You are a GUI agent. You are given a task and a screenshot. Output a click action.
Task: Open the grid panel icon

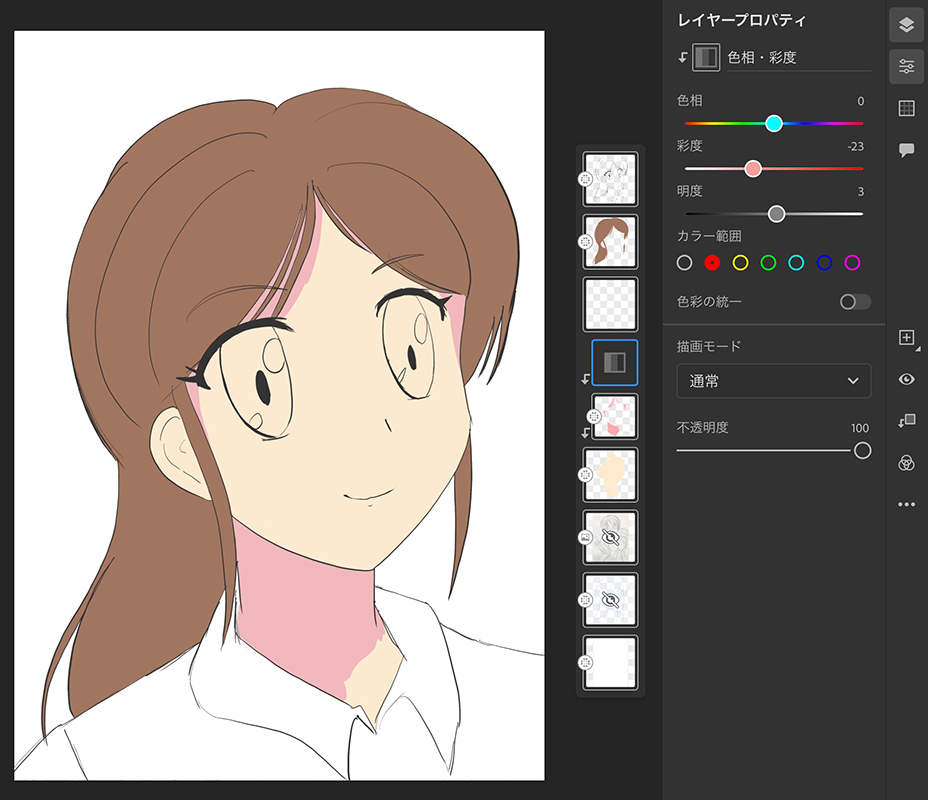pyautogui.click(x=906, y=108)
